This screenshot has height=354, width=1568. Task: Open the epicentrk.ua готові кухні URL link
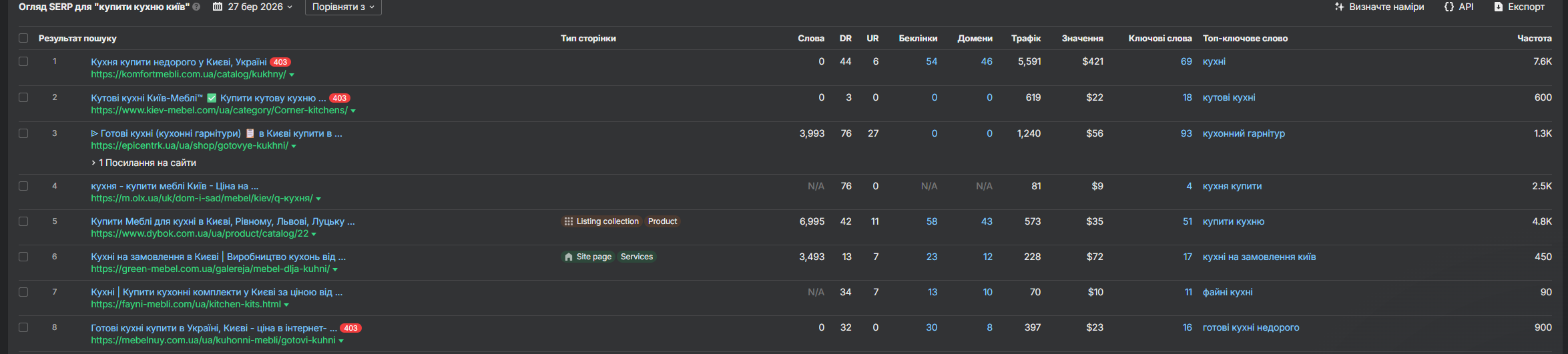[190, 145]
